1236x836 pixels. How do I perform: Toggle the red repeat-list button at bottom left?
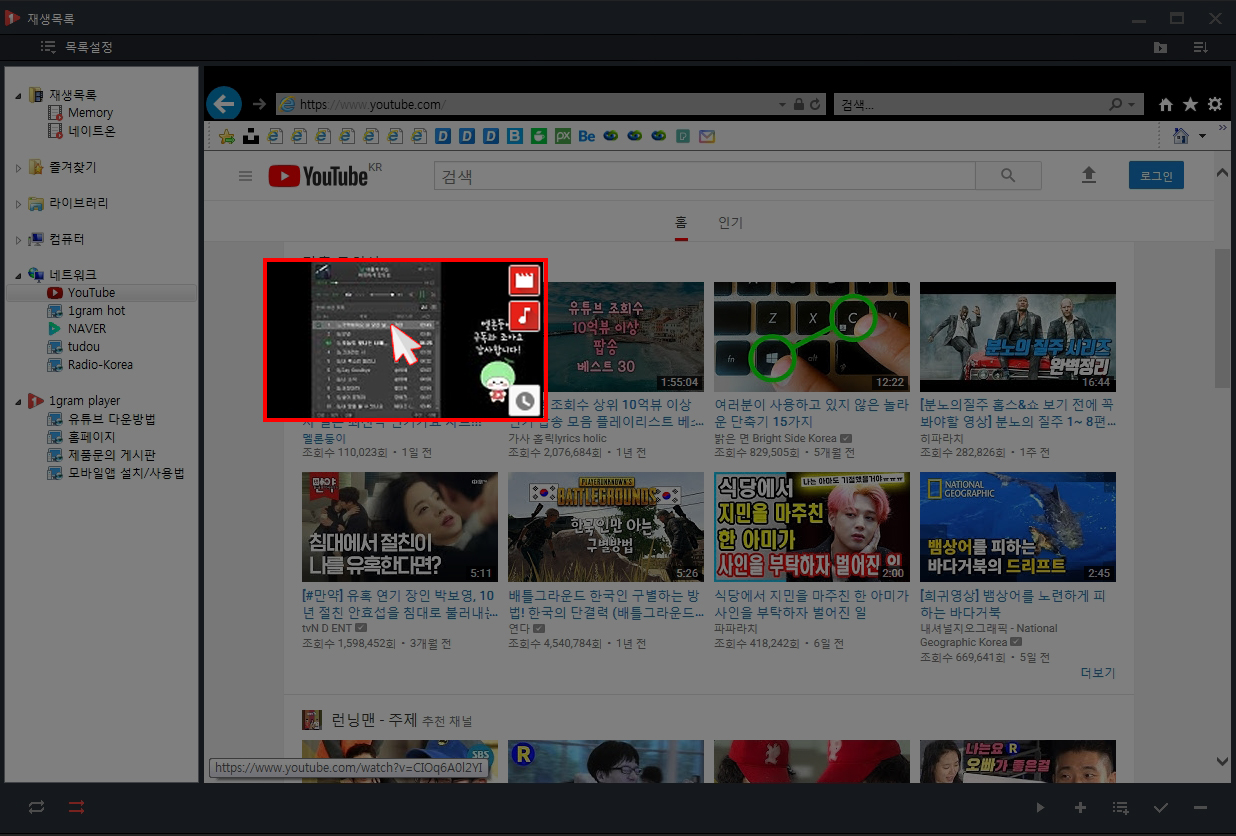77,807
